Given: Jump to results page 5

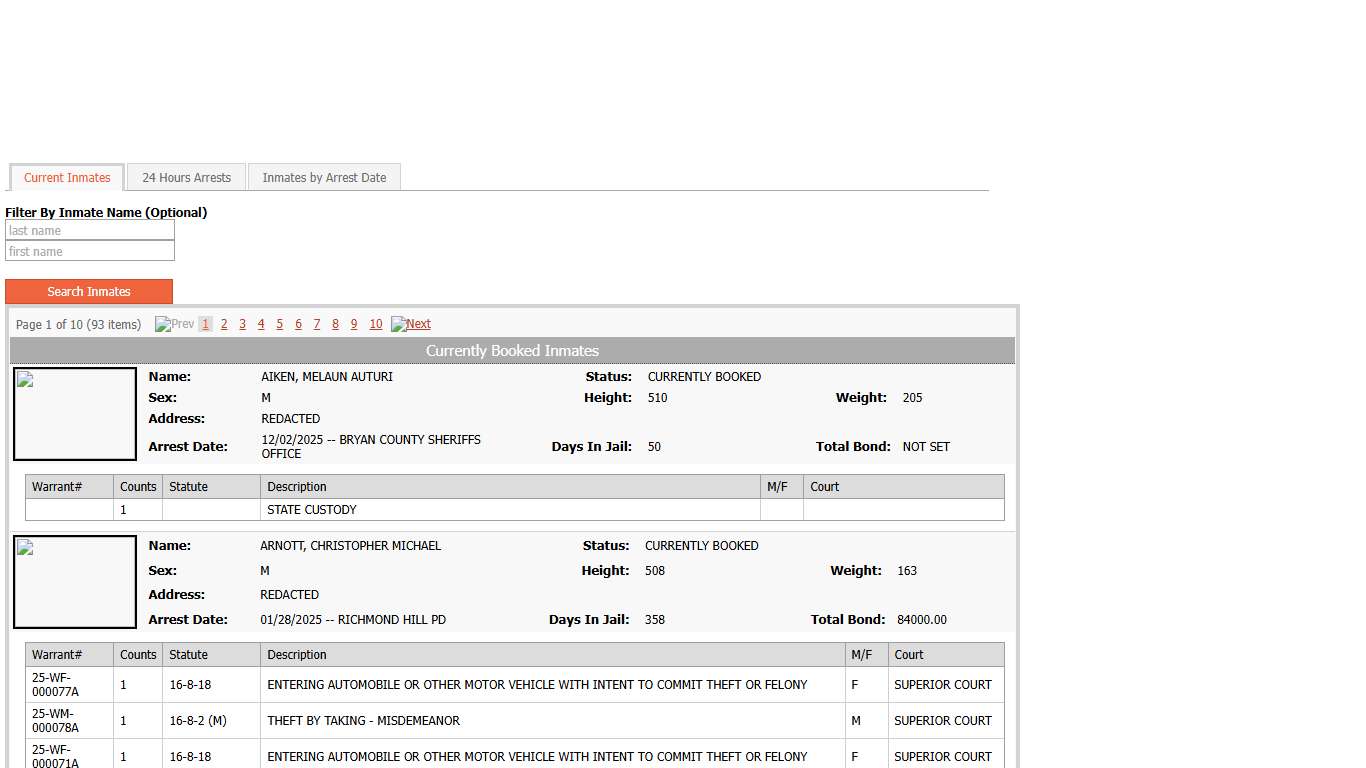Looking at the screenshot, I should (279, 324).
